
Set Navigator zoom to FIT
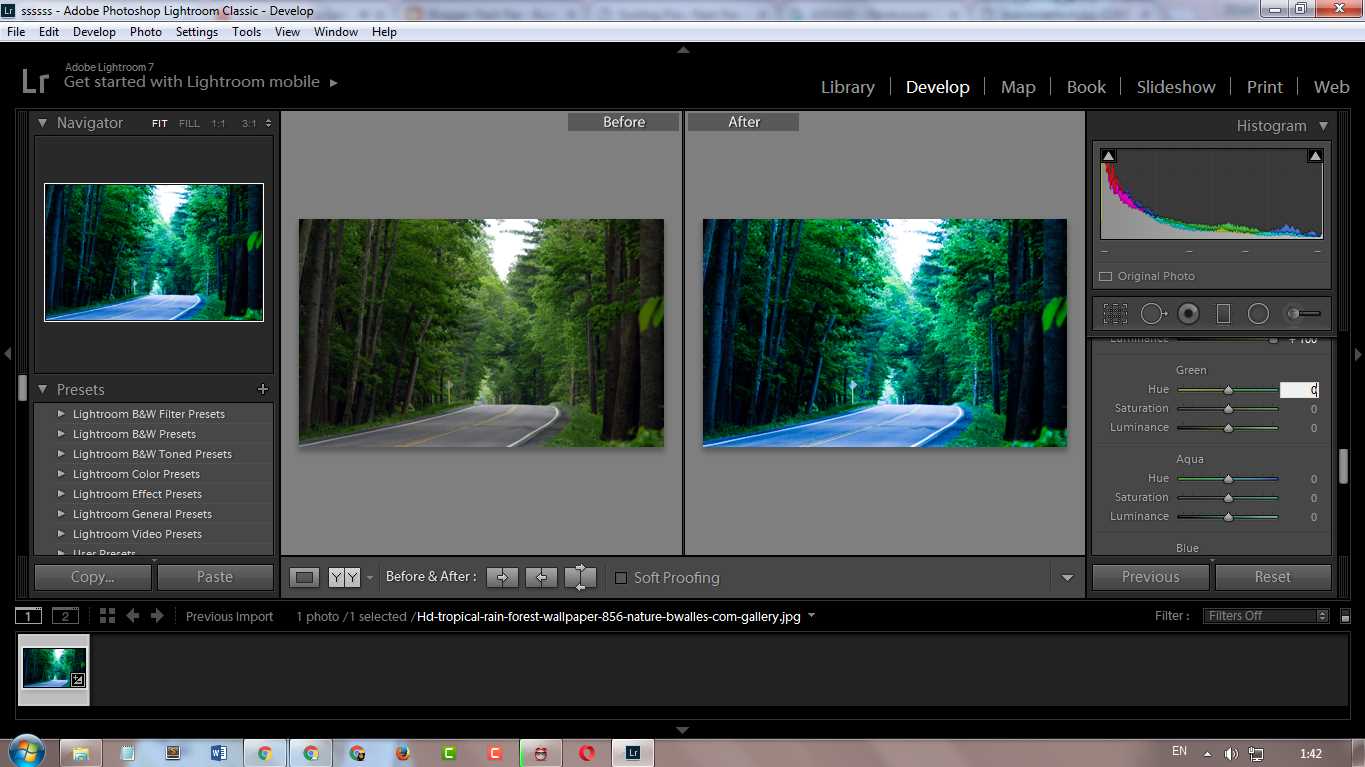[x=160, y=124]
